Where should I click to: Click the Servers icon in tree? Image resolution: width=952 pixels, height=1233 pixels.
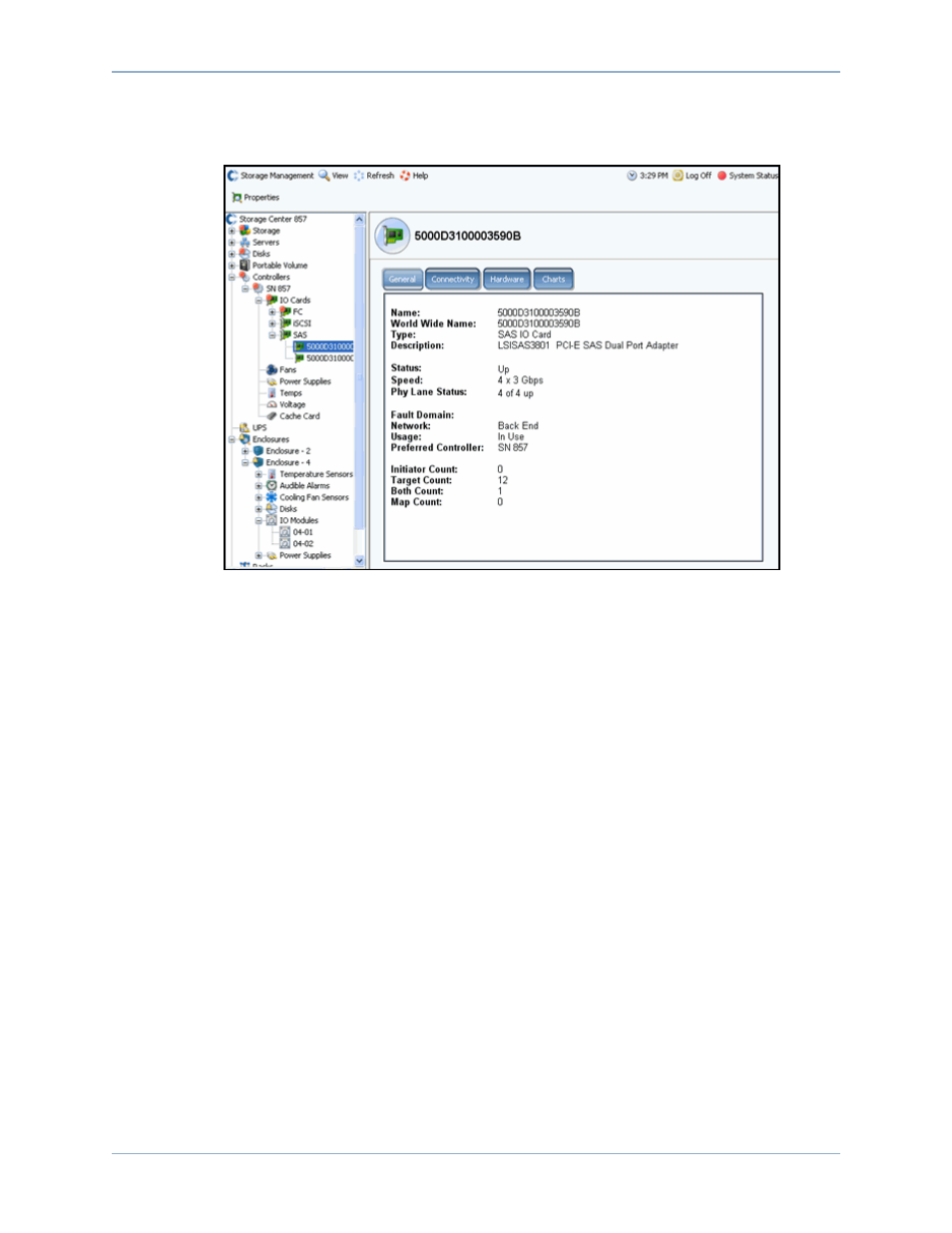point(244,243)
